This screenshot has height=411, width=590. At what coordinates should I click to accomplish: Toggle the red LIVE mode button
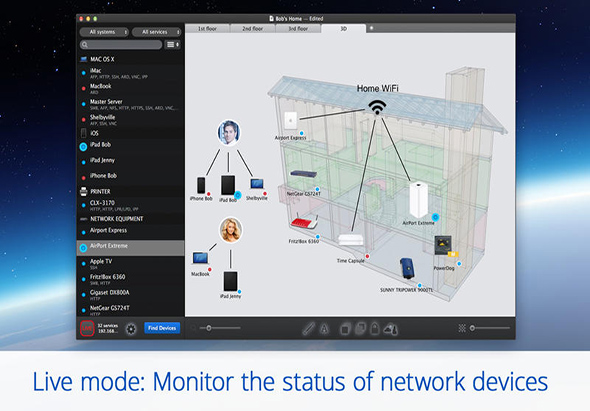87,328
